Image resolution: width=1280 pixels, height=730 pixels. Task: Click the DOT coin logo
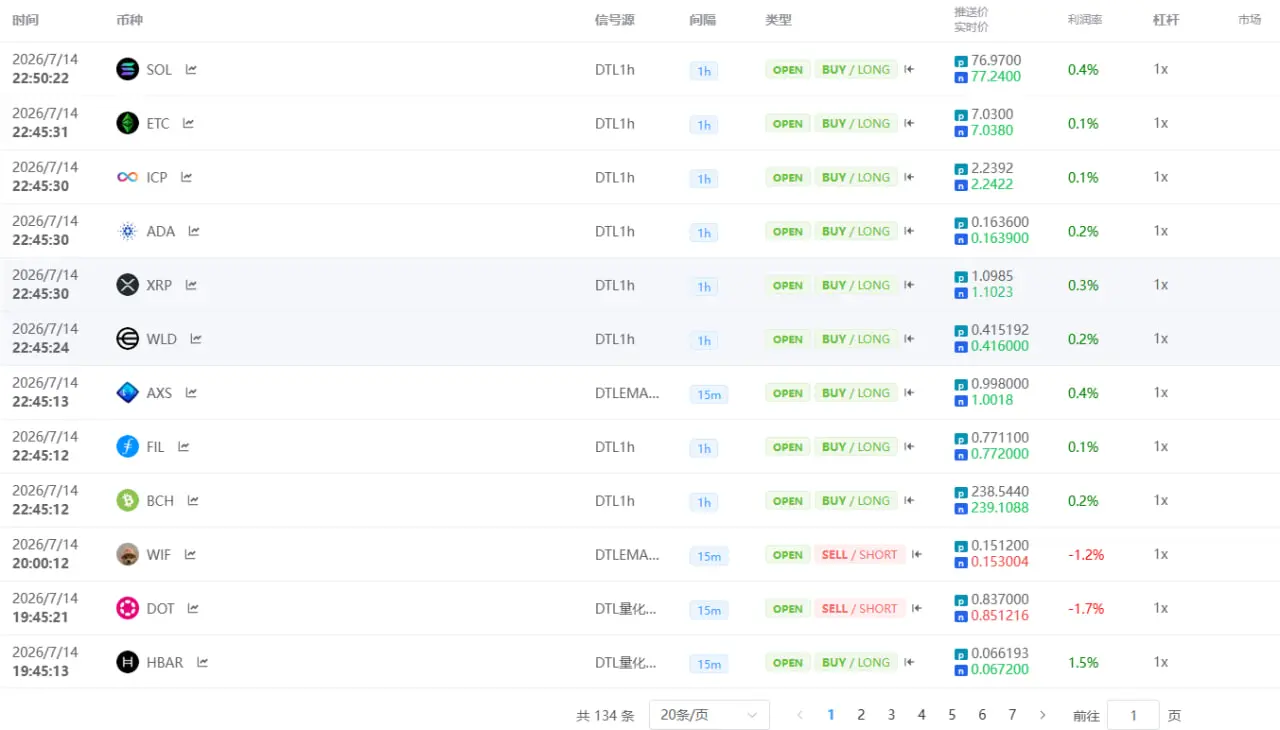[127, 608]
